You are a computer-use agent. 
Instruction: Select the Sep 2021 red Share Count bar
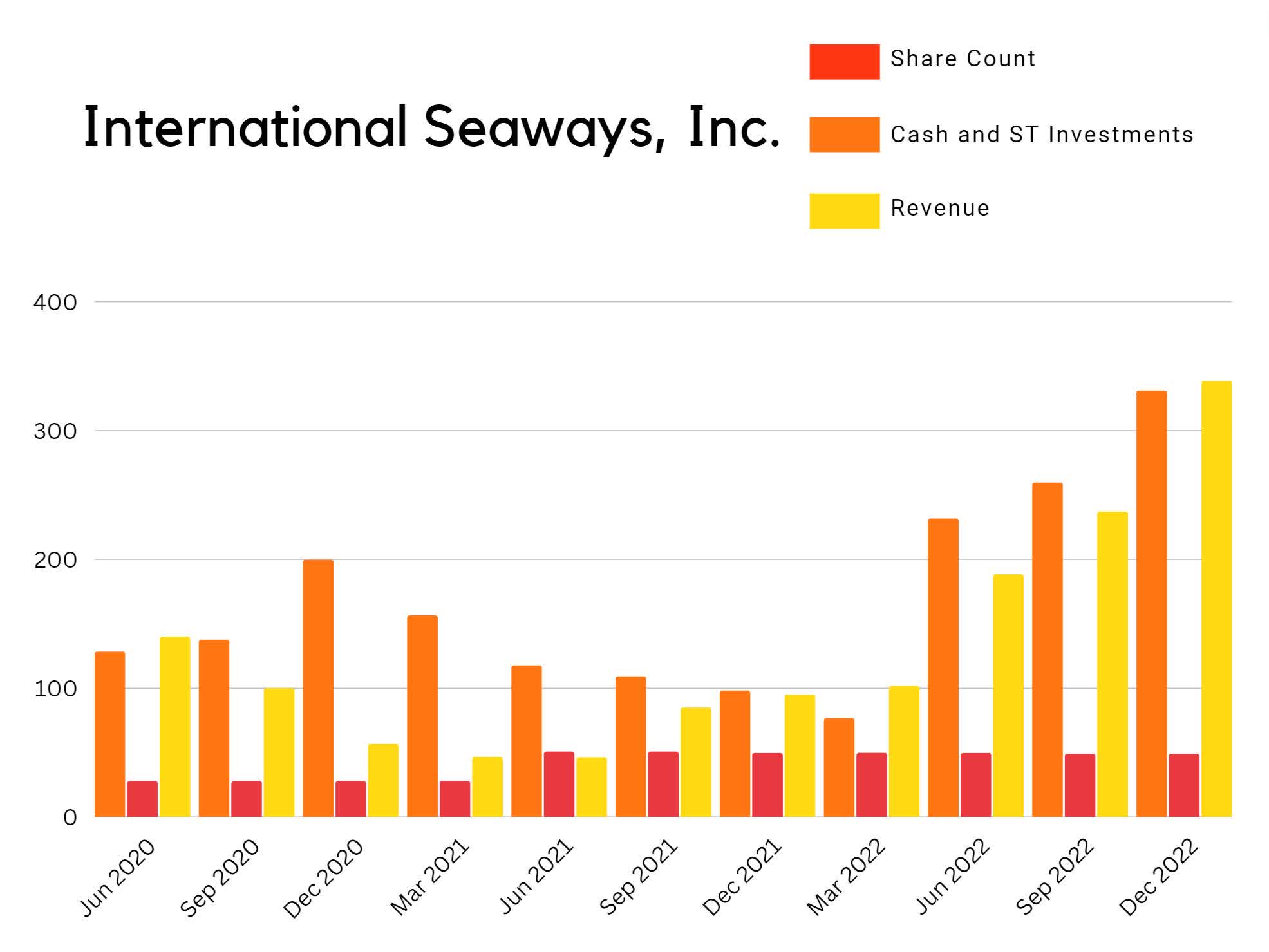tap(663, 785)
